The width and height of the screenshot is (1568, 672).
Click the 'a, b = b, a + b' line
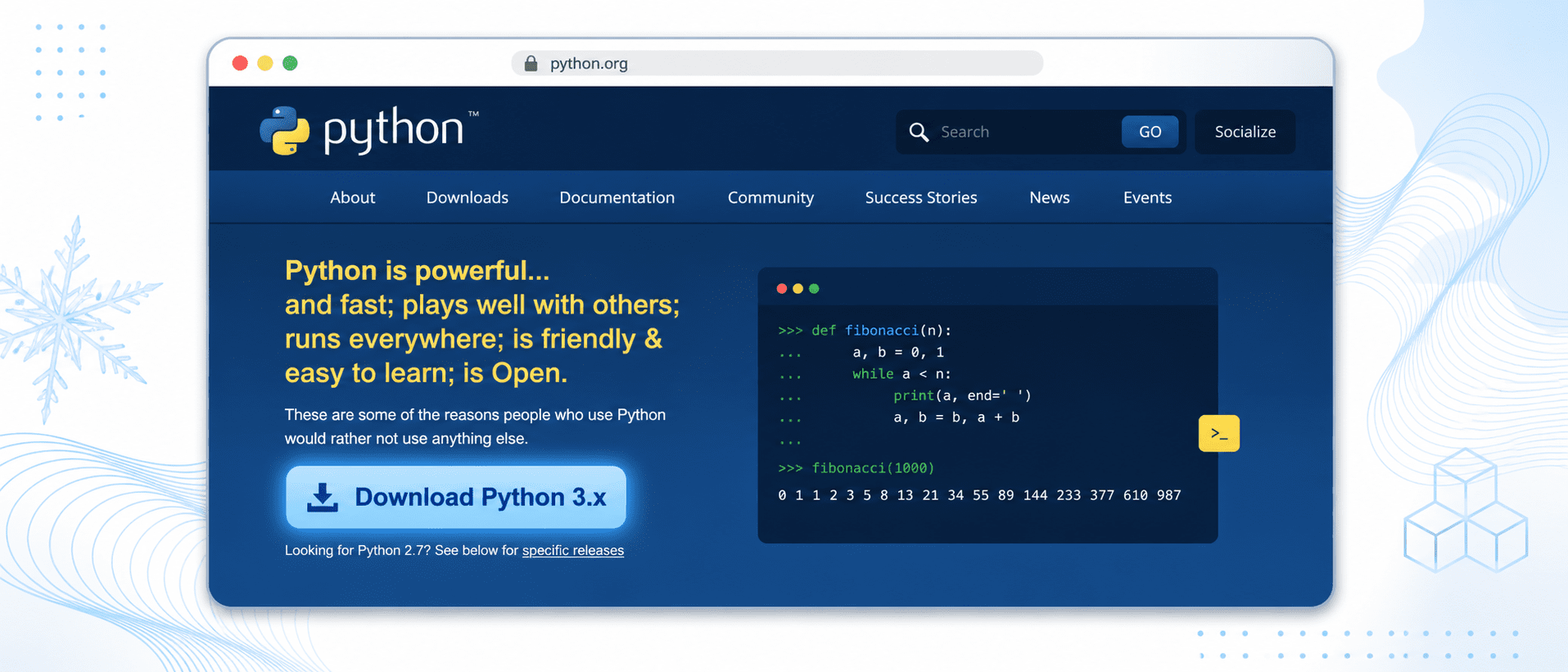pos(956,417)
